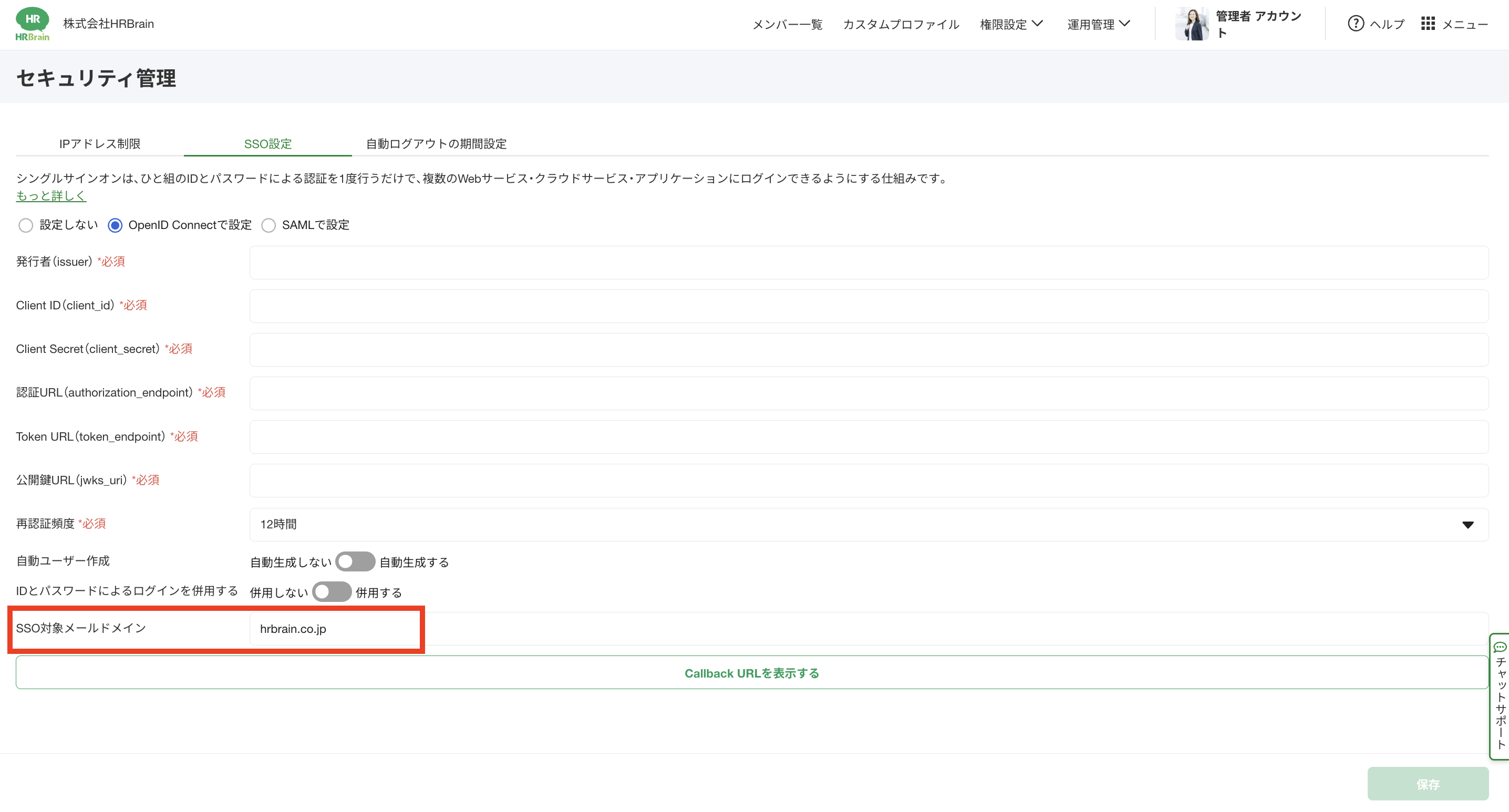Select the 設定しない radio button
1509x812 pixels.
click(25, 225)
